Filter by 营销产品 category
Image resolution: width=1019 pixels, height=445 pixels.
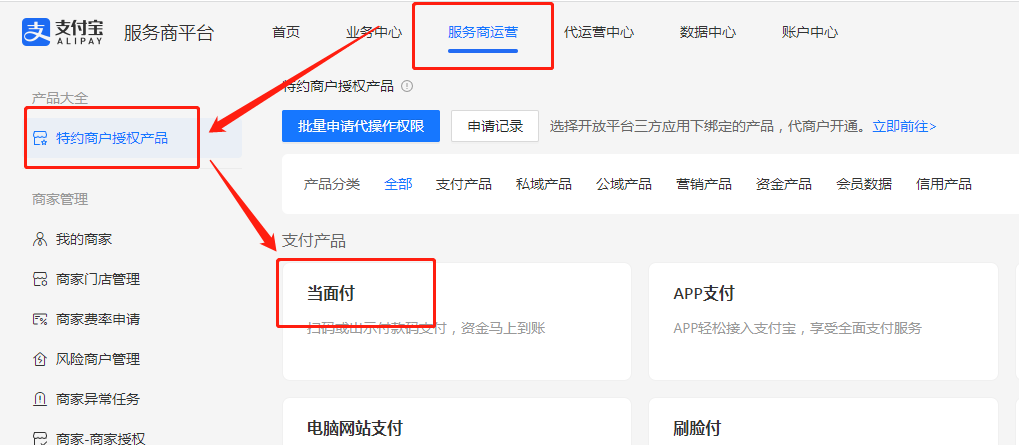click(704, 184)
